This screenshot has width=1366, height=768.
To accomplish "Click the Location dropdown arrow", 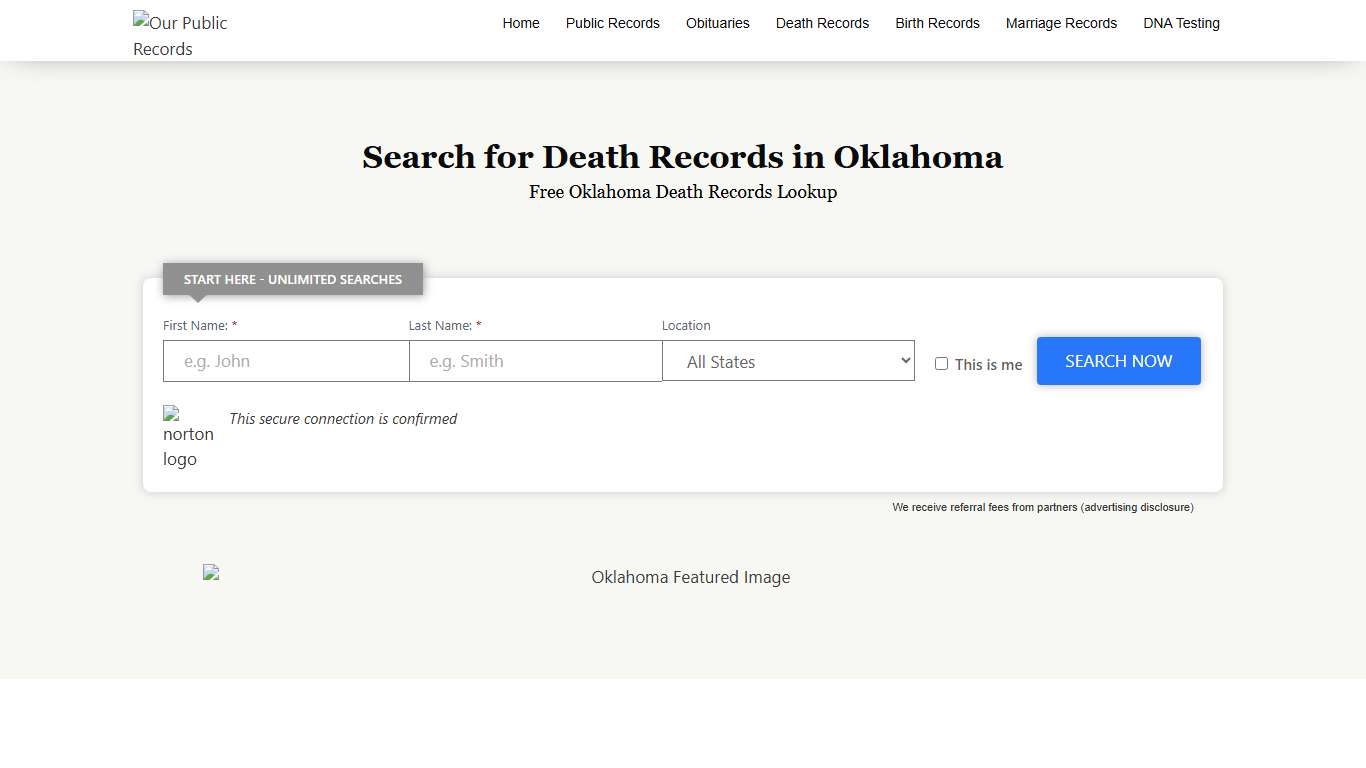I will pos(905,361).
